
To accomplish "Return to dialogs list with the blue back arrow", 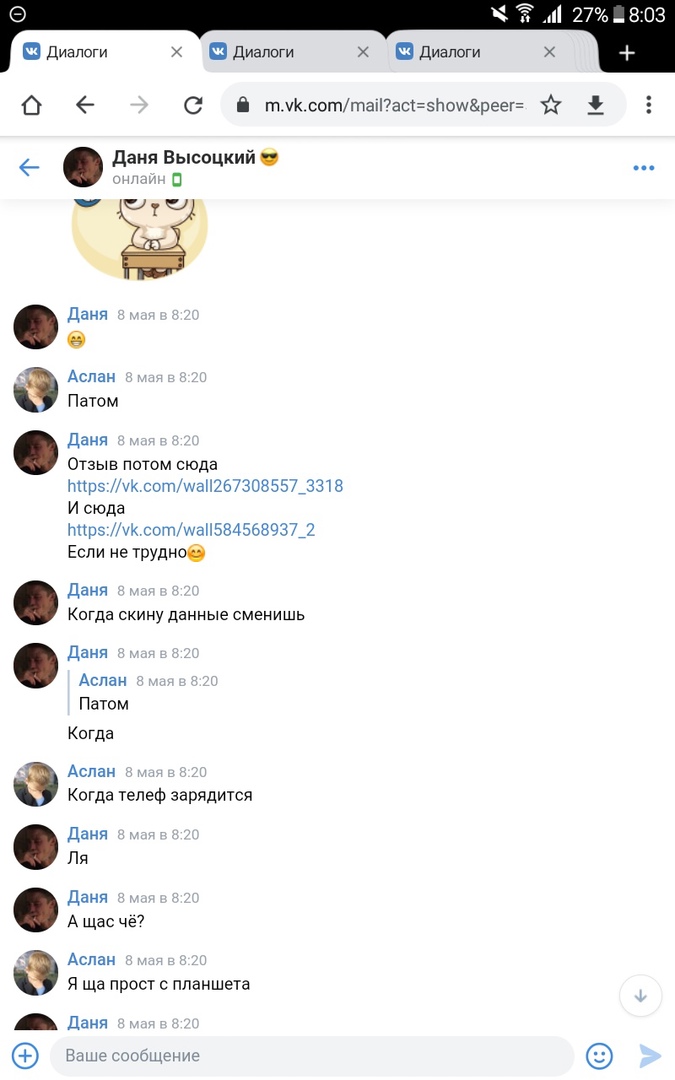I will pyautogui.click(x=29, y=167).
